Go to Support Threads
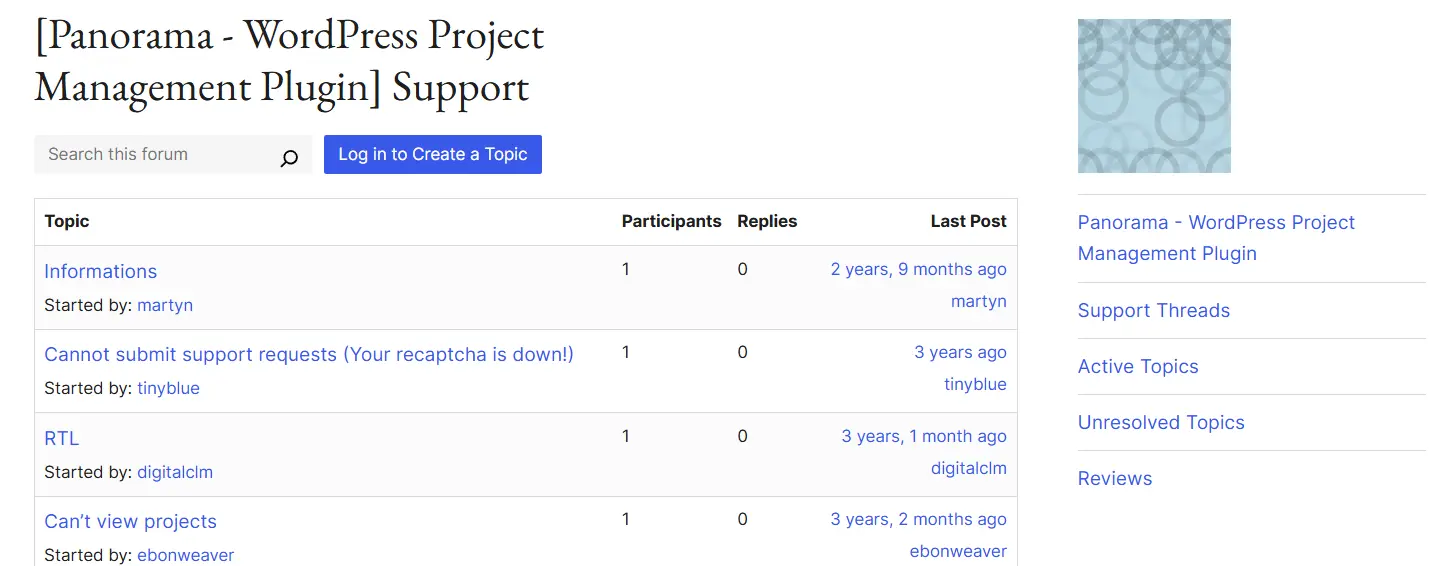 (x=1154, y=310)
